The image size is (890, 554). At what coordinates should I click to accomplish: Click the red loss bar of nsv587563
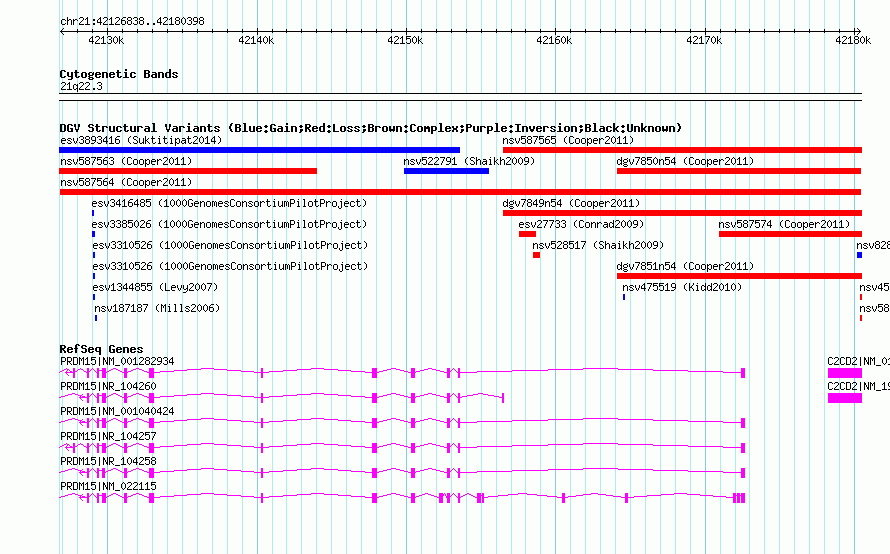pos(188,171)
